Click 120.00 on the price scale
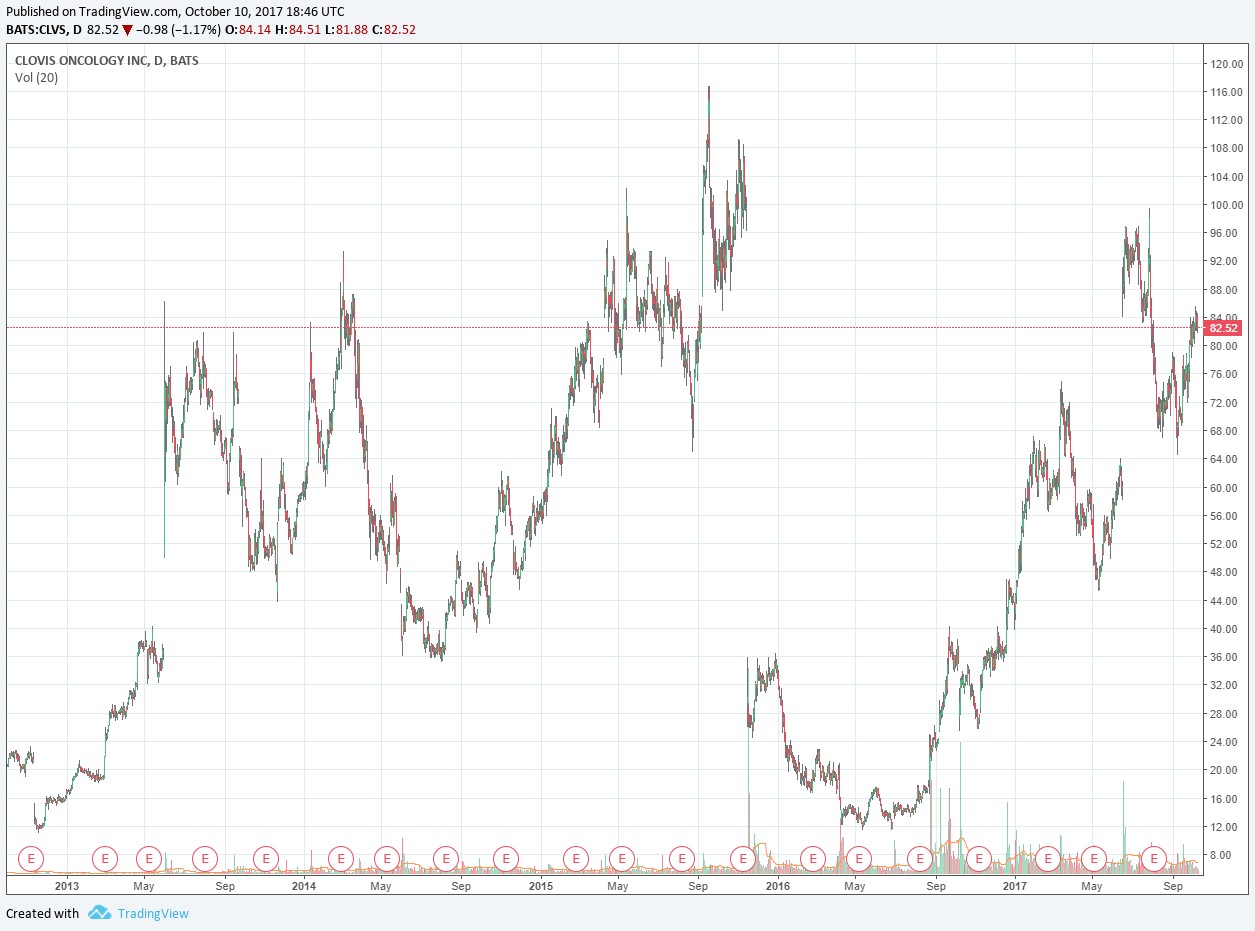This screenshot has height=931, width=1255. tap(1225, 64)
